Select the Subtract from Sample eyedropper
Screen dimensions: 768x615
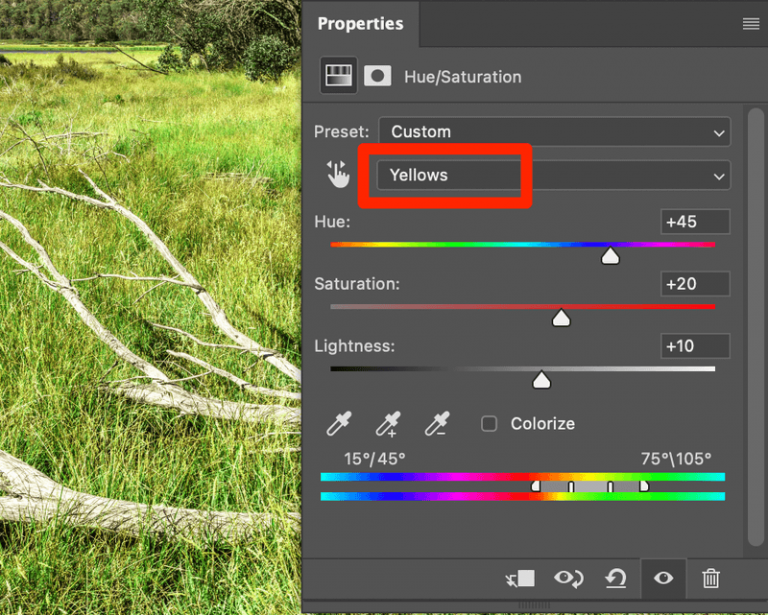pos(437,424)
